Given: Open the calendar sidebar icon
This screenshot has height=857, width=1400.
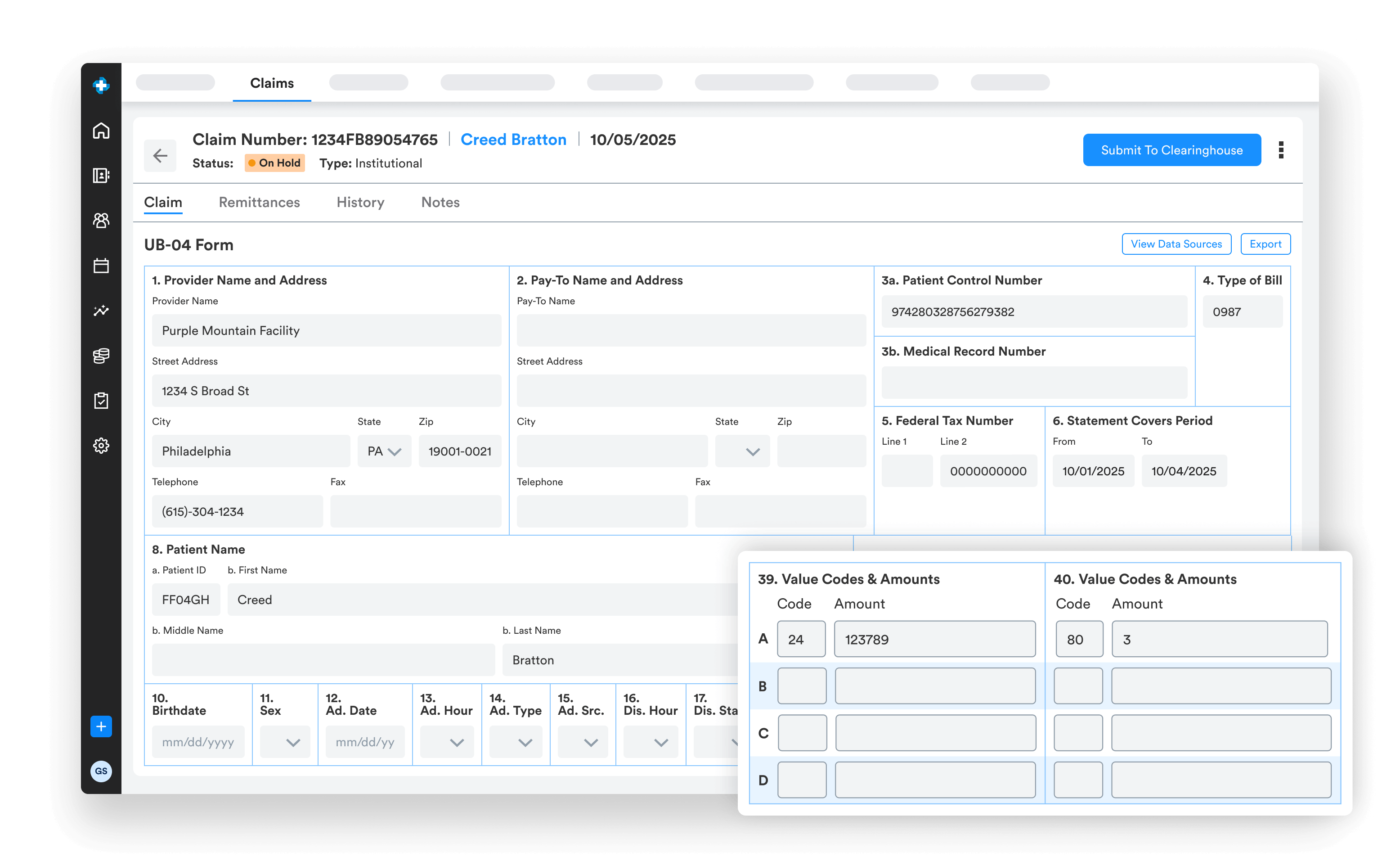Looking at the screenshot, I should coord(101,266).
